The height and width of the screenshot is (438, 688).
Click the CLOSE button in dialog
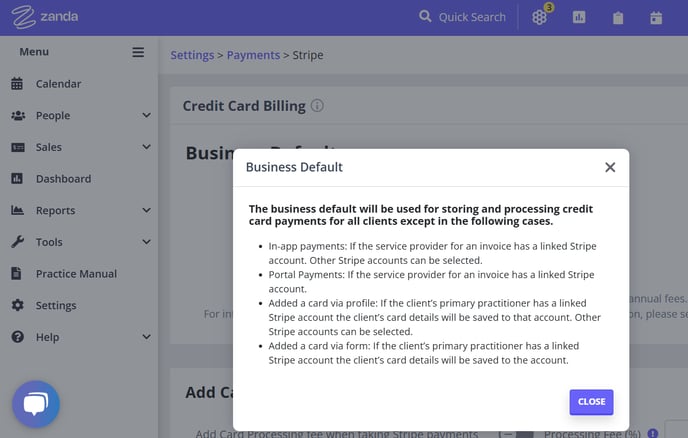(591, 402)
